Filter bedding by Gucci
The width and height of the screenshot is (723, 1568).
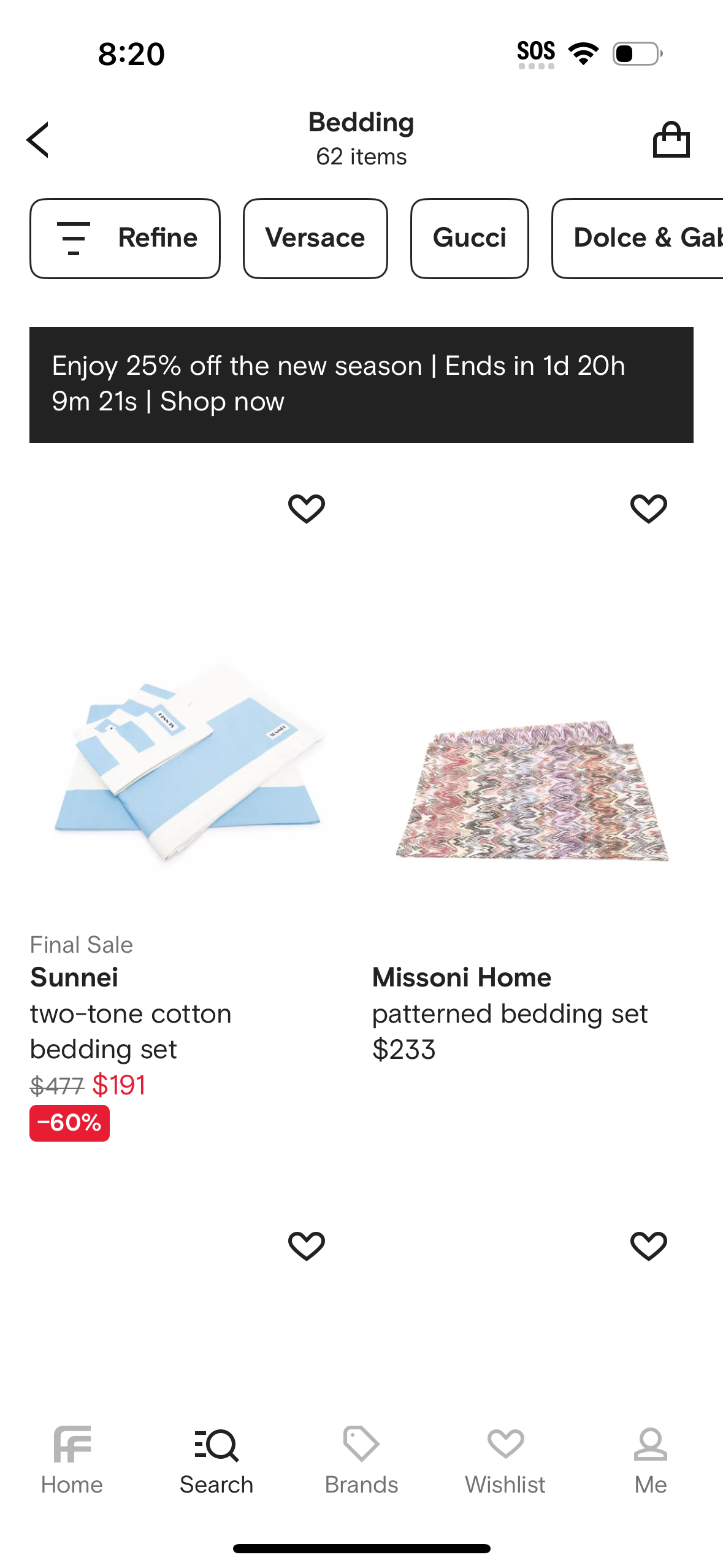click(469, 238)
